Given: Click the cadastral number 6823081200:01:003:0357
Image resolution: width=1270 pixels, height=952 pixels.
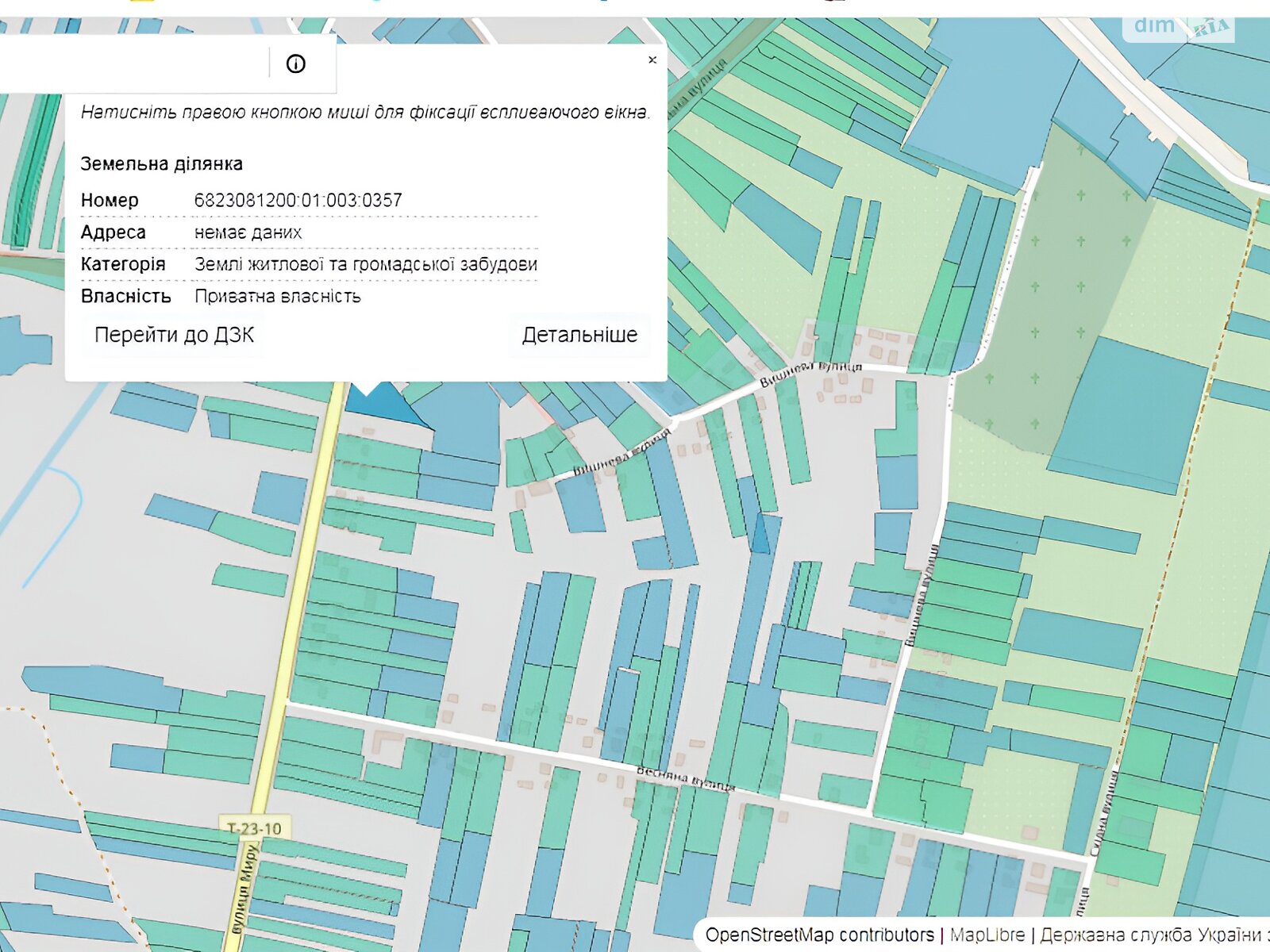Looking at the screenshot, I should (x=298, y=200).
